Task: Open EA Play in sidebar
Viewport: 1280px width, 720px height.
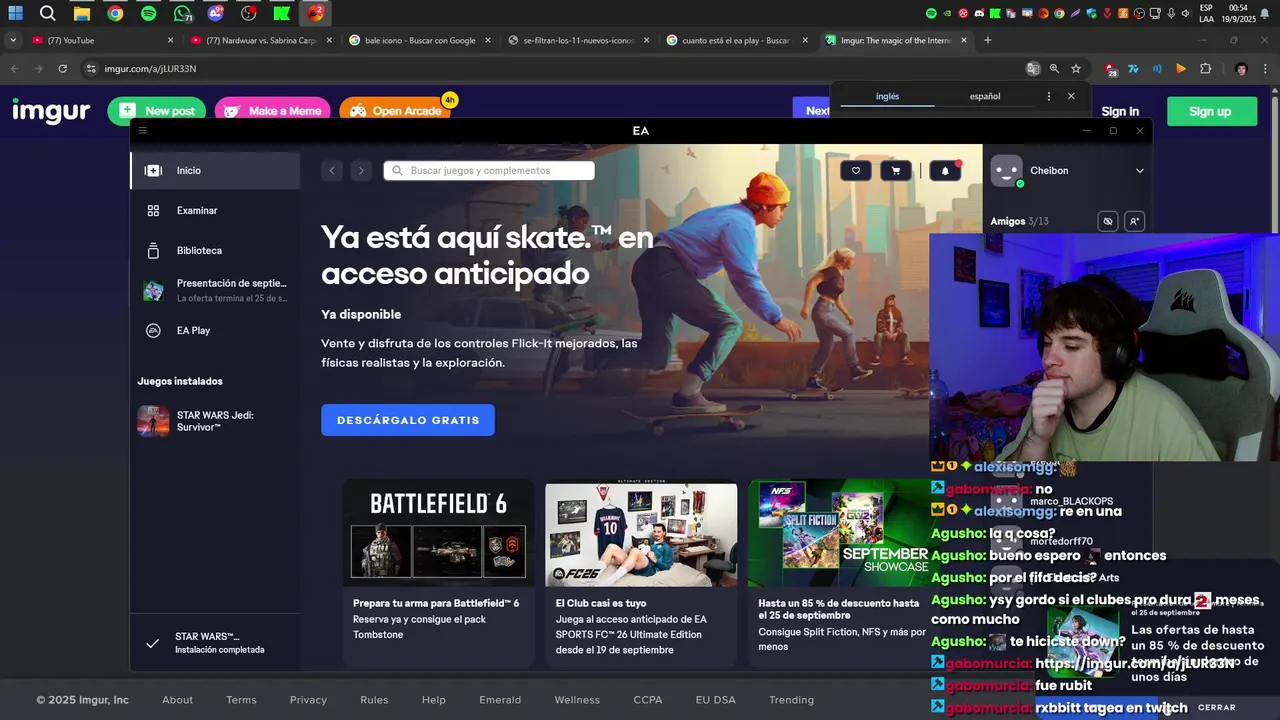Action: (215, 331)
